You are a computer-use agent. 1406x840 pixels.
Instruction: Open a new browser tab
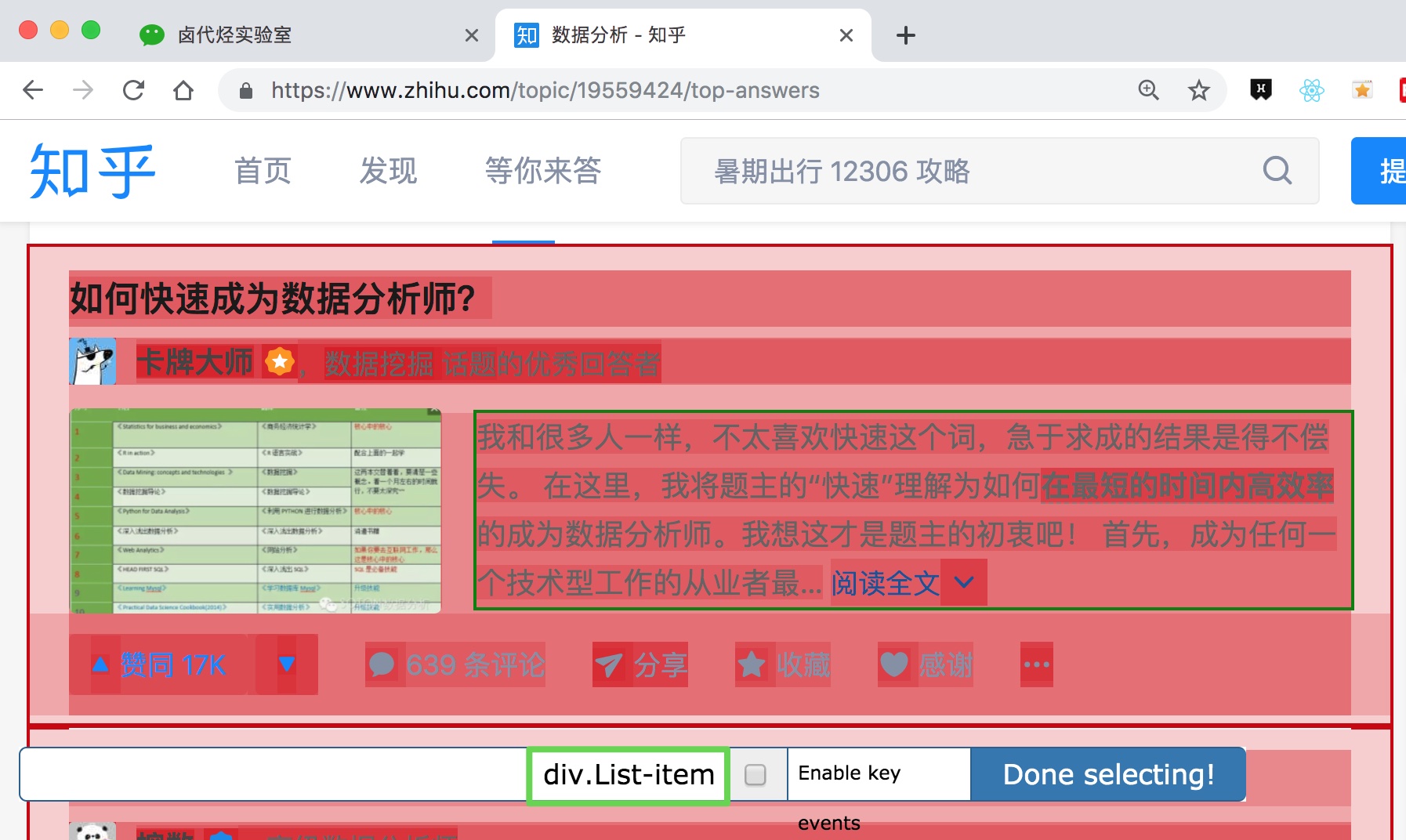pyautogui.click(x=906, y=35)
